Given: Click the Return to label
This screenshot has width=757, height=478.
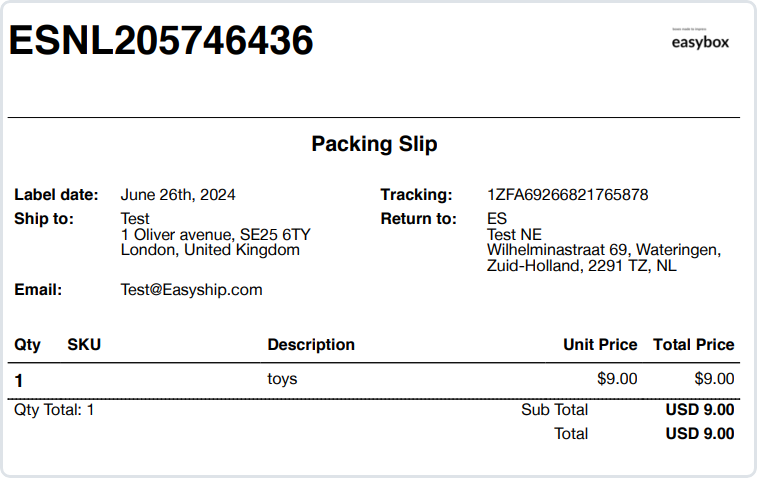Looking at the screenshot, I should [418, 219].
